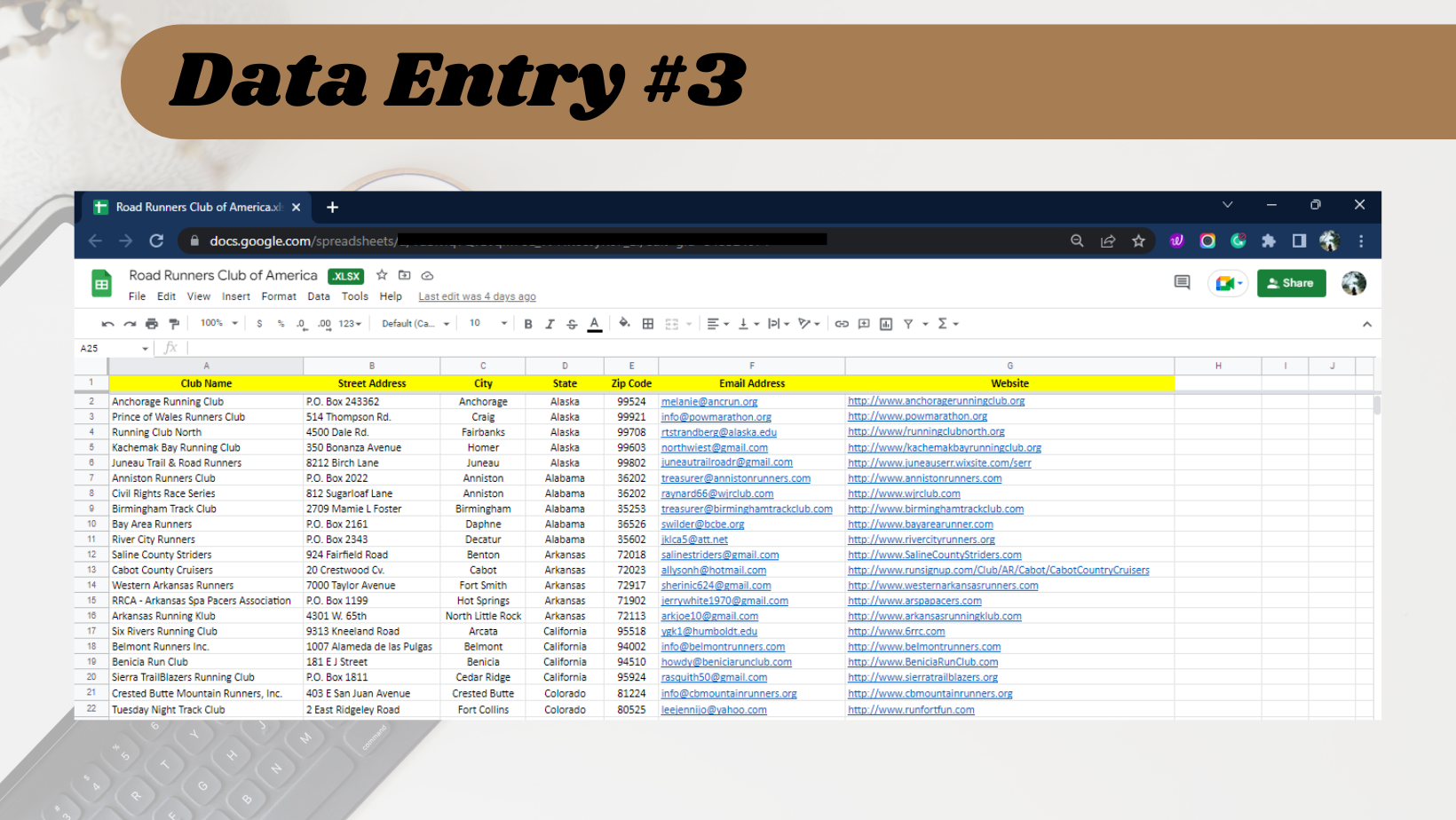This screenshot has width=1456, height=820.
Task: Click the Move to folder icon
Action: [x=405, y=275]
